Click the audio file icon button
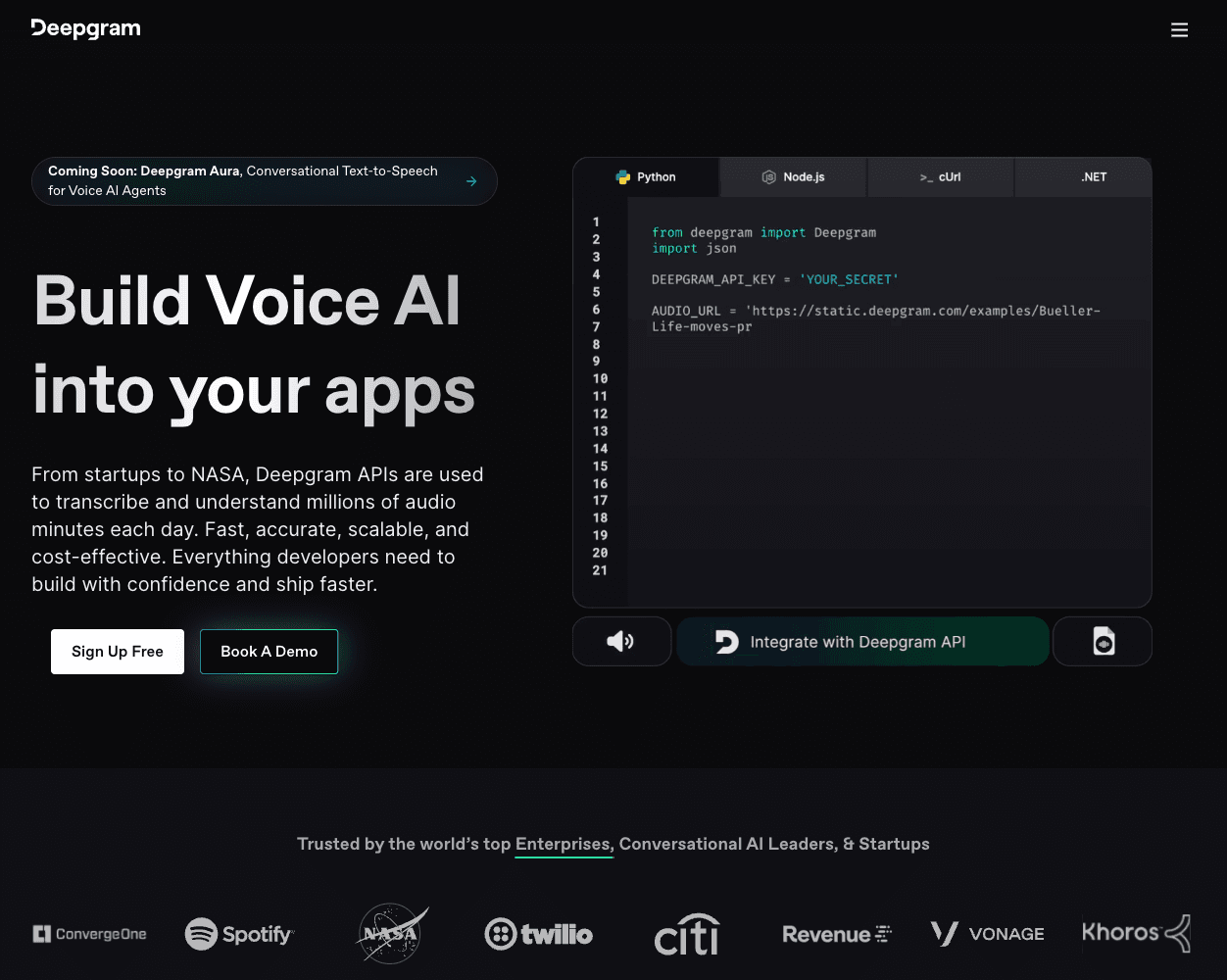Screen dimensions: 1227x980 coord(1103,642)
